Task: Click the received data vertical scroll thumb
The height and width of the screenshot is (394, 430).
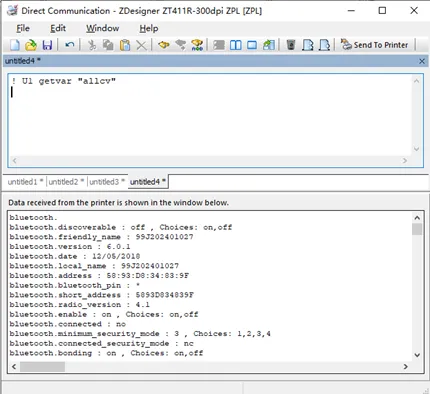Action: pos(417,229)
